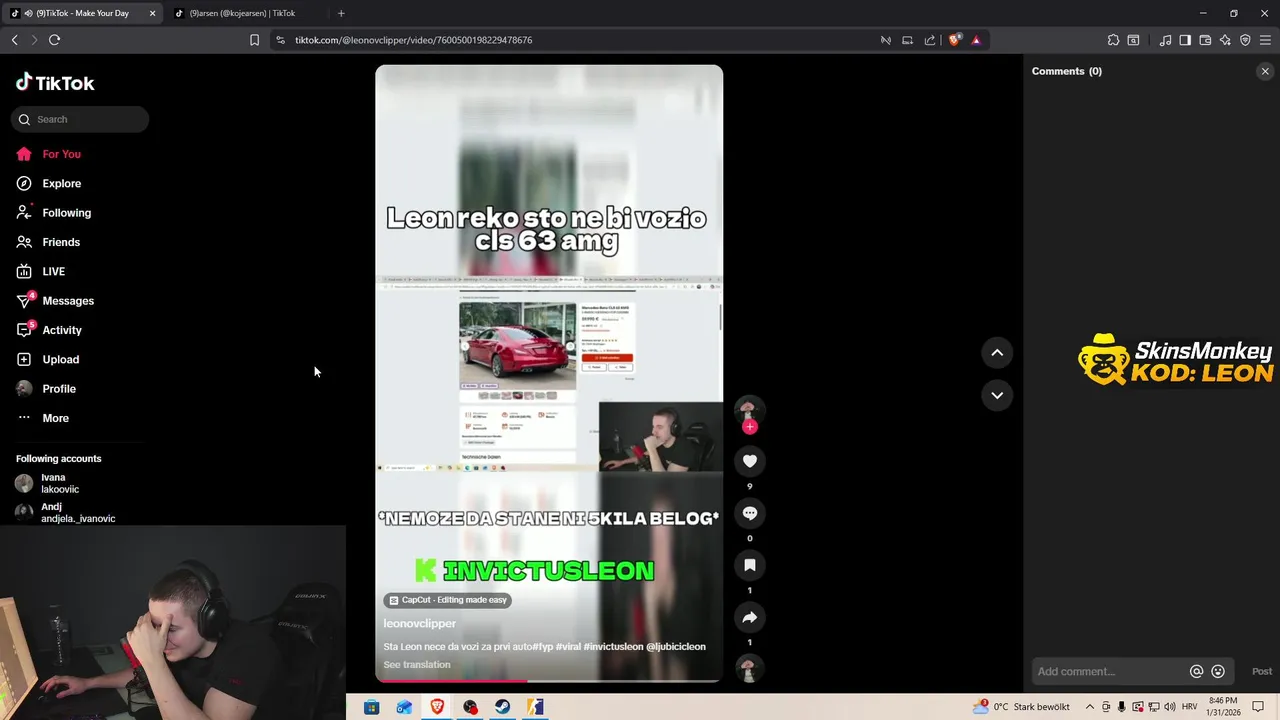
Task: Bookmark this page in address bar
Action: point(254,40)
